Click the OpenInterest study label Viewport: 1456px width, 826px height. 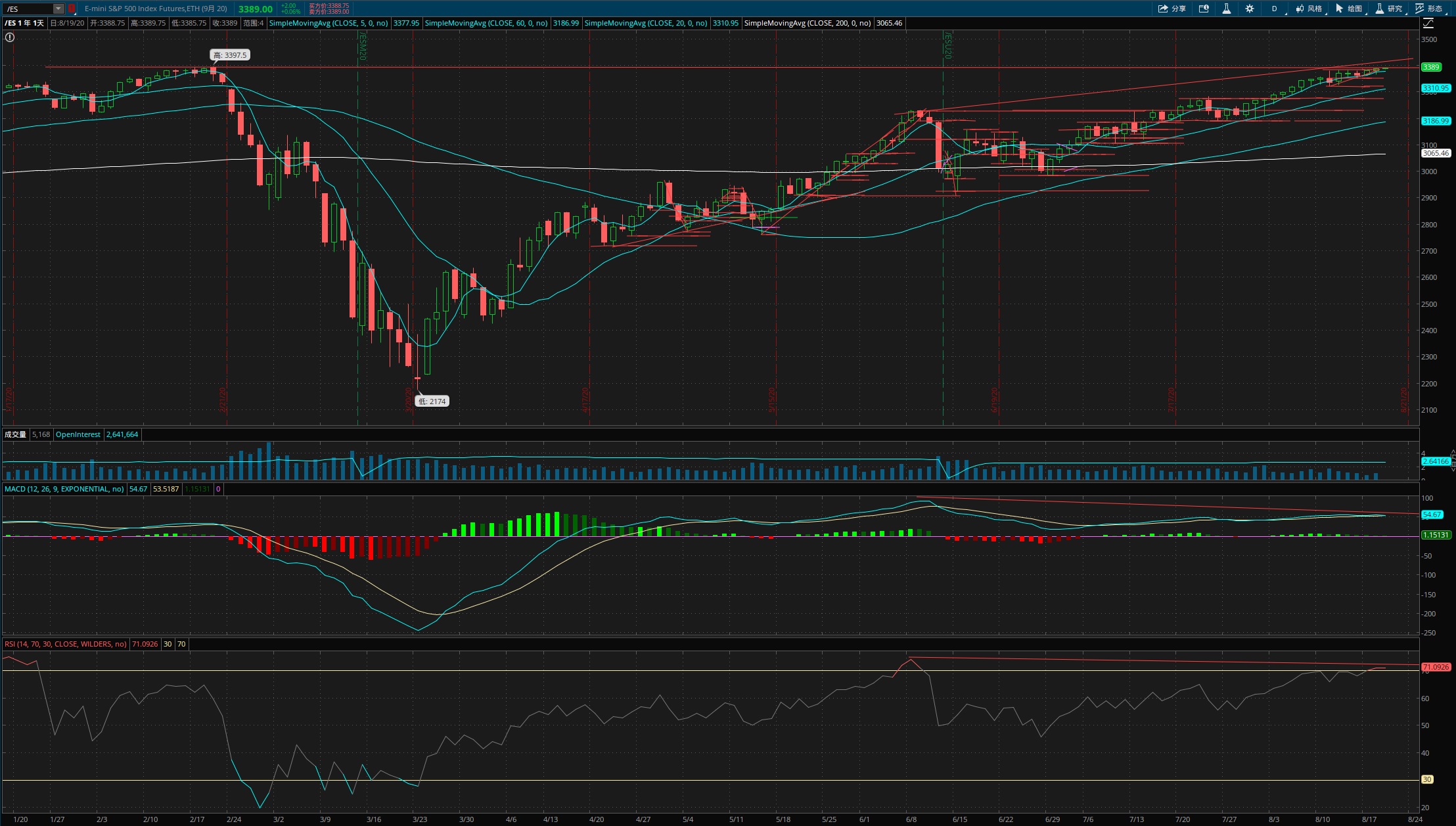pos(78,434)
